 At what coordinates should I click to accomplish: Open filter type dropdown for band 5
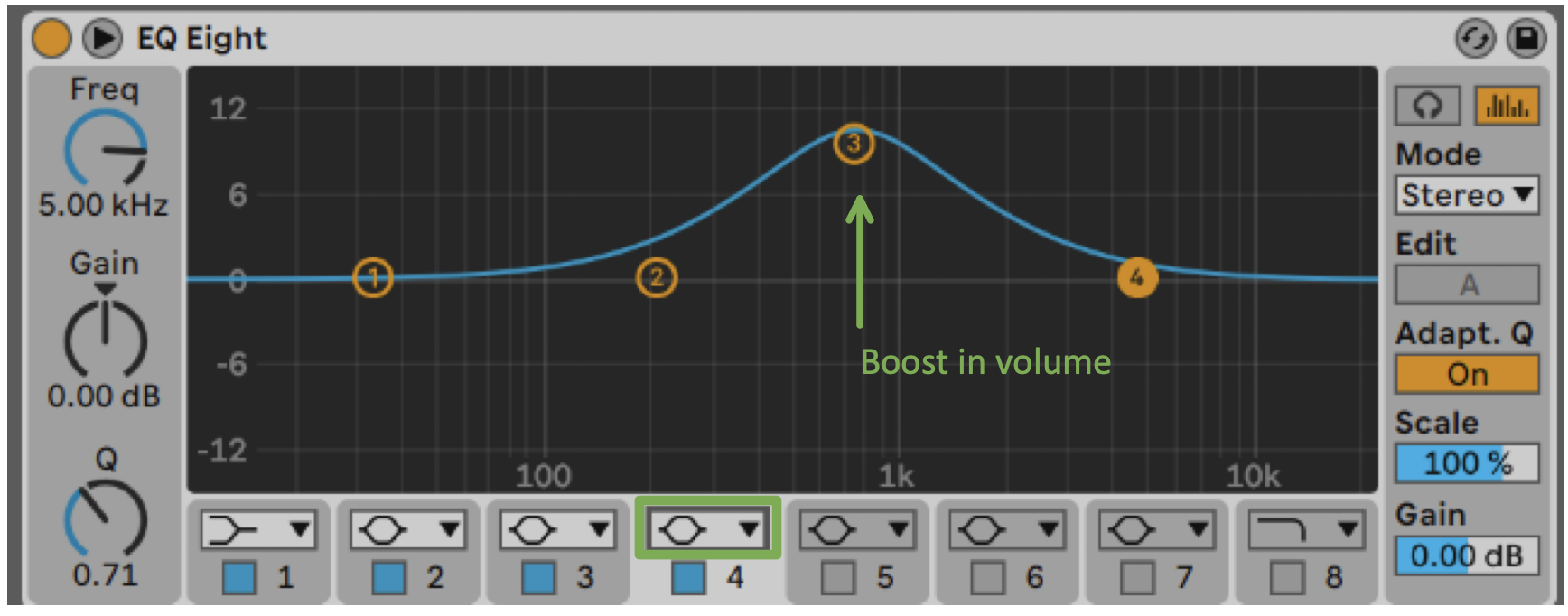click(x=858, y=530)
